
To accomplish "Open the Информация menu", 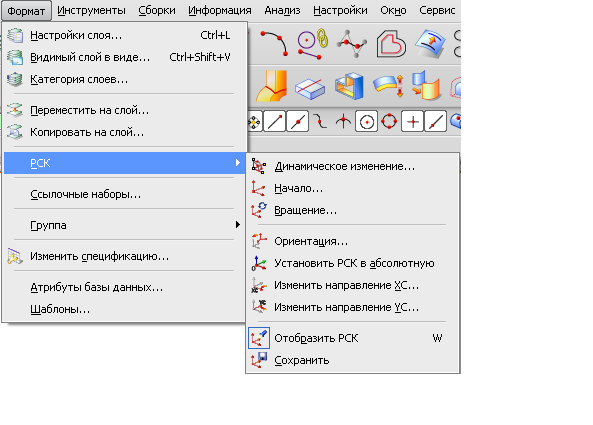I will pyautogui.click(x=220, y=11).
